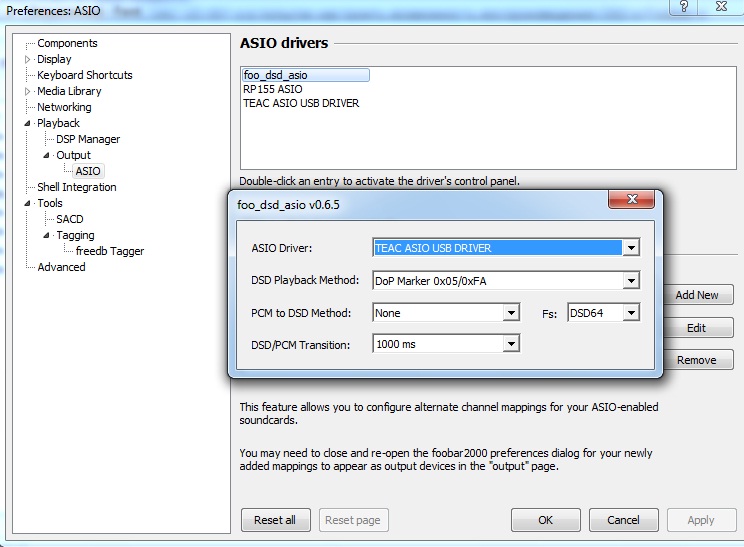The width and height of the screenshot is (744, 547).
Task: Collapse the Tools tree node
Action: [28, 203]
